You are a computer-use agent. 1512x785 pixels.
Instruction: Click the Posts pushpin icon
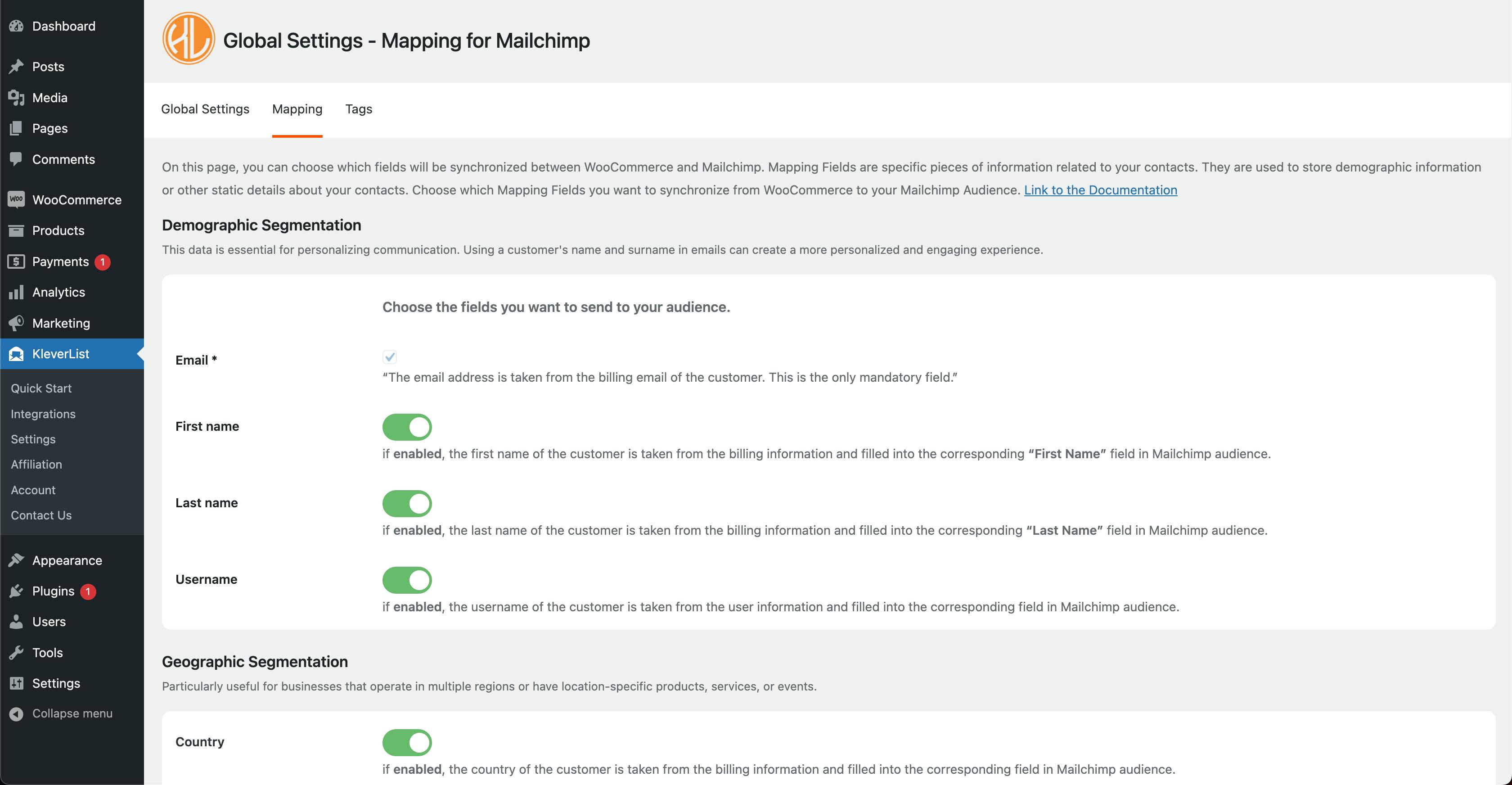(x=17, y=66)
